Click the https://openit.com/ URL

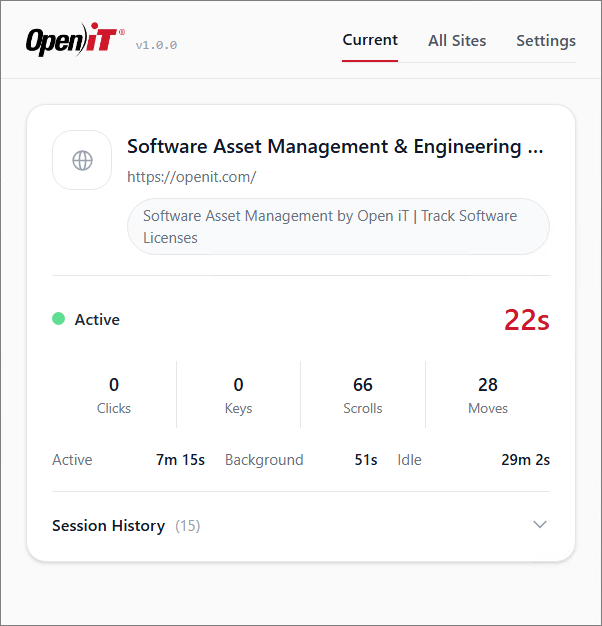(x=192, y=177)
